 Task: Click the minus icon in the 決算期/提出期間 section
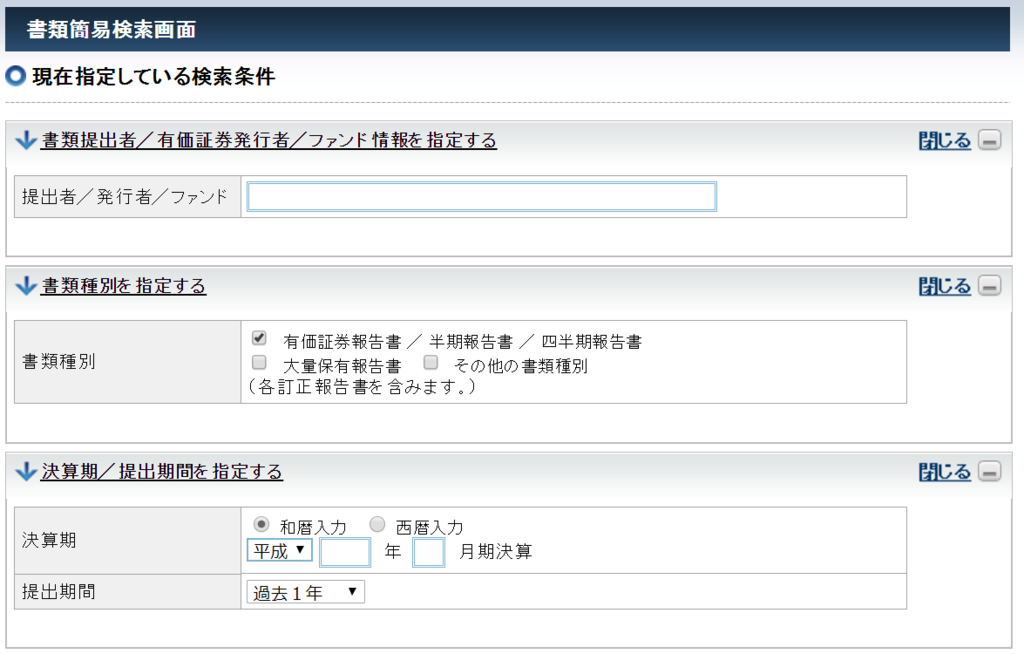(990, 472)
